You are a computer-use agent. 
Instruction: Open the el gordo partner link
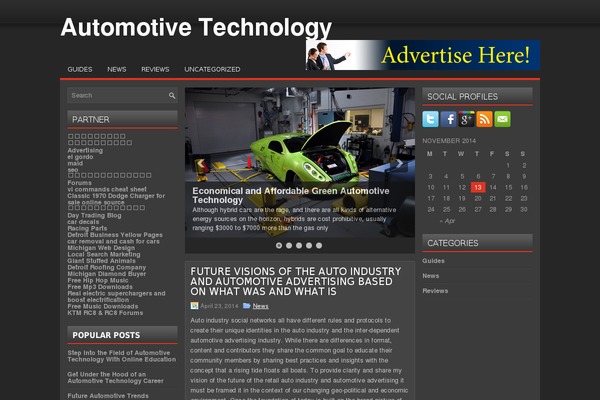point(80,157)
